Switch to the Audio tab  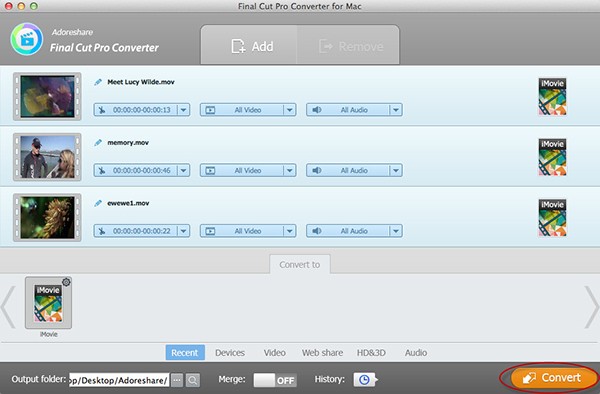coord(416,353)
